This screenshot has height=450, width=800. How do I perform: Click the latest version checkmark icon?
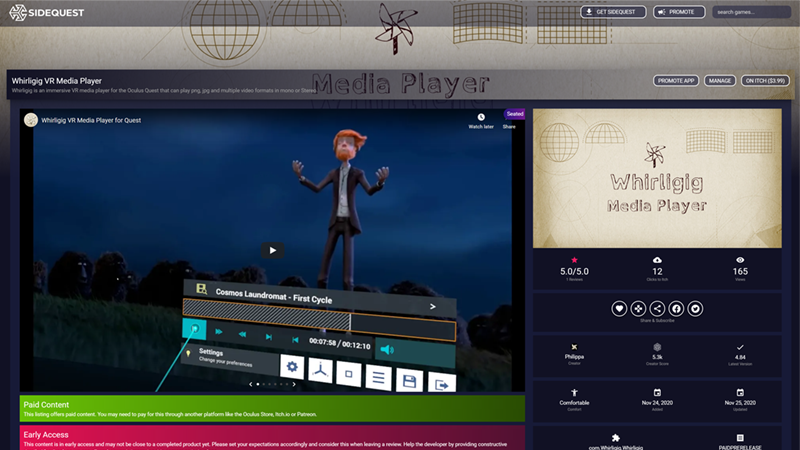[x=740, y=347]
